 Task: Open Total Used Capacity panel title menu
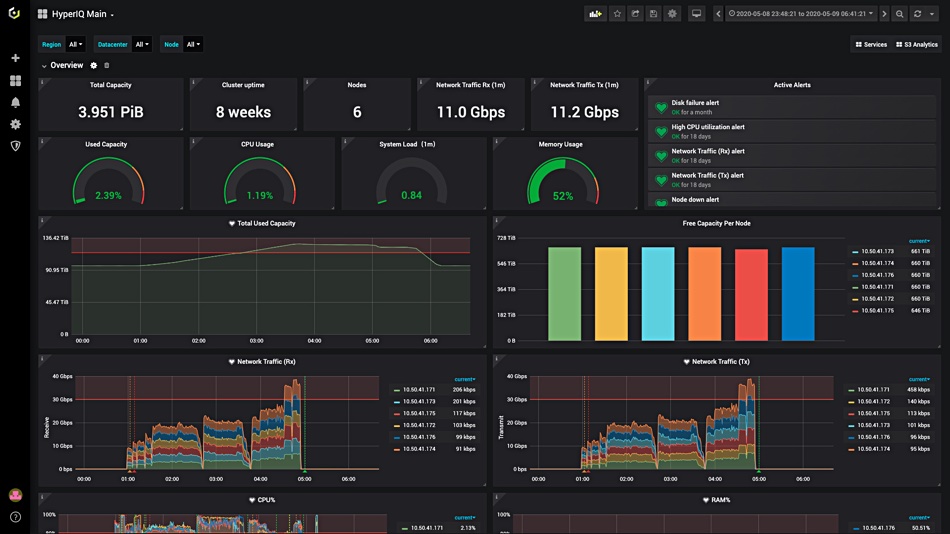(x=262, y=224)
